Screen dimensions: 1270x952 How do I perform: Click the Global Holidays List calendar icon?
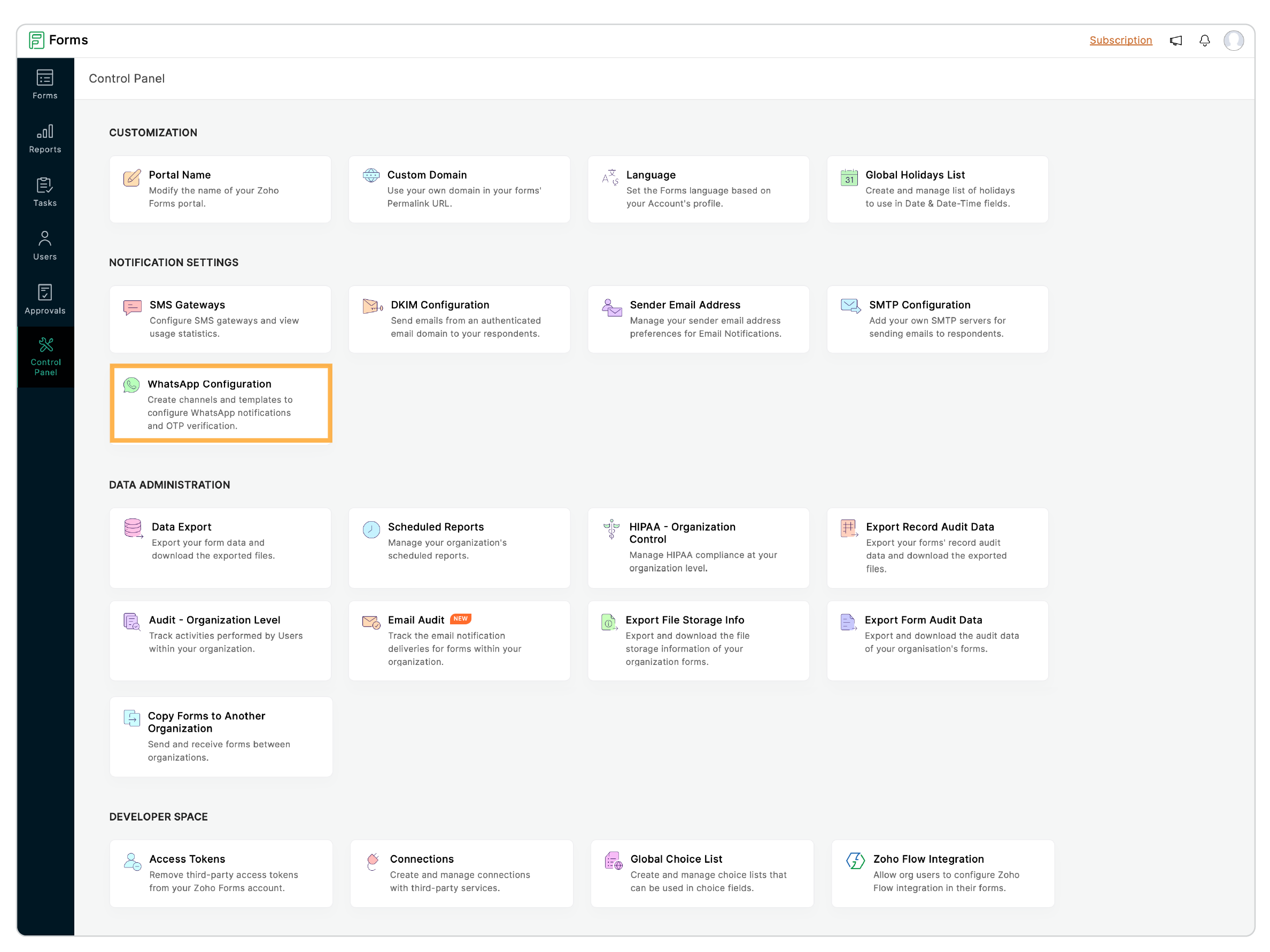849,177
